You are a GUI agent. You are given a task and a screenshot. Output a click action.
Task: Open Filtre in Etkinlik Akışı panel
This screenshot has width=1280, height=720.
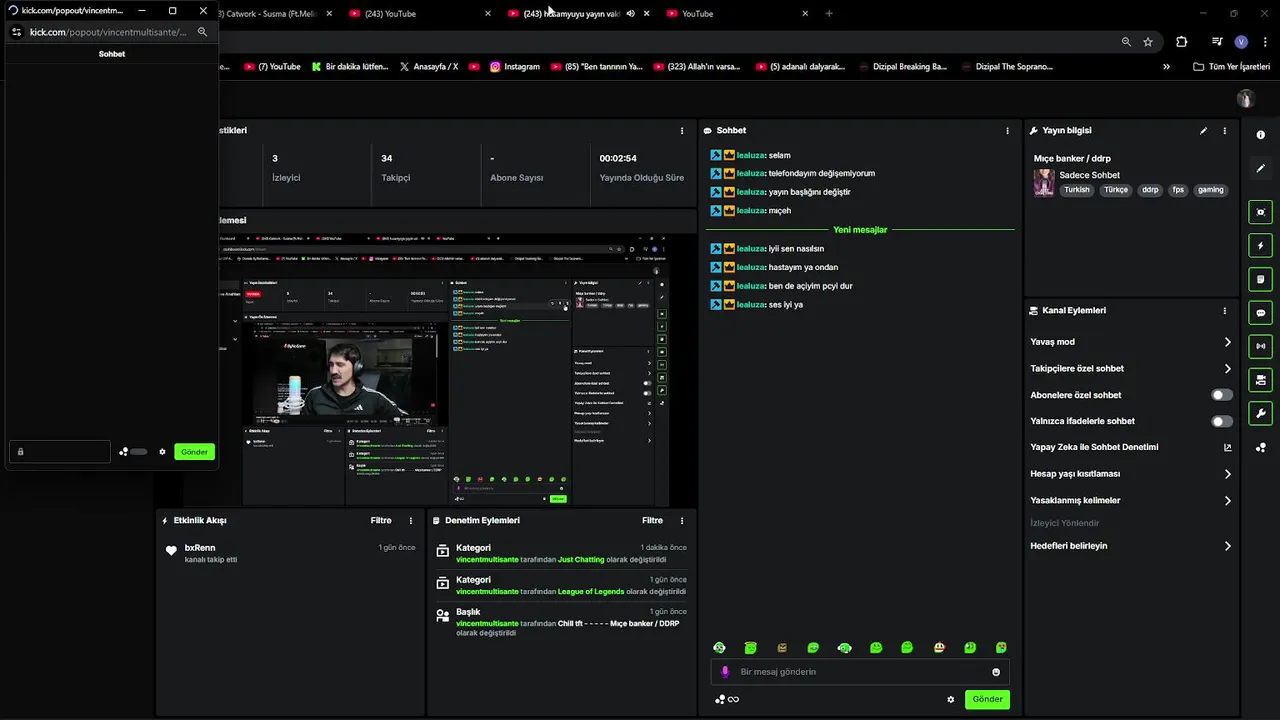pyautogui.click(x=381, y=521)
